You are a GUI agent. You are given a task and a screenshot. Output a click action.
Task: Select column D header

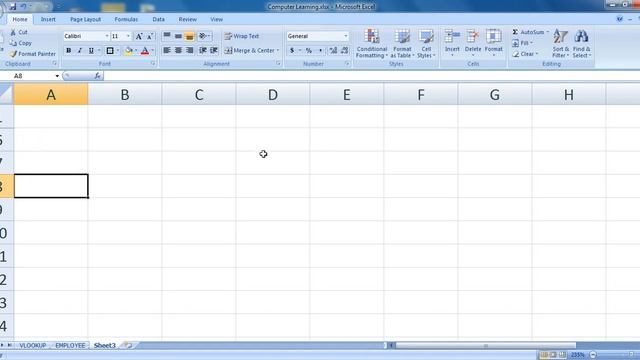tap(273, 95)
